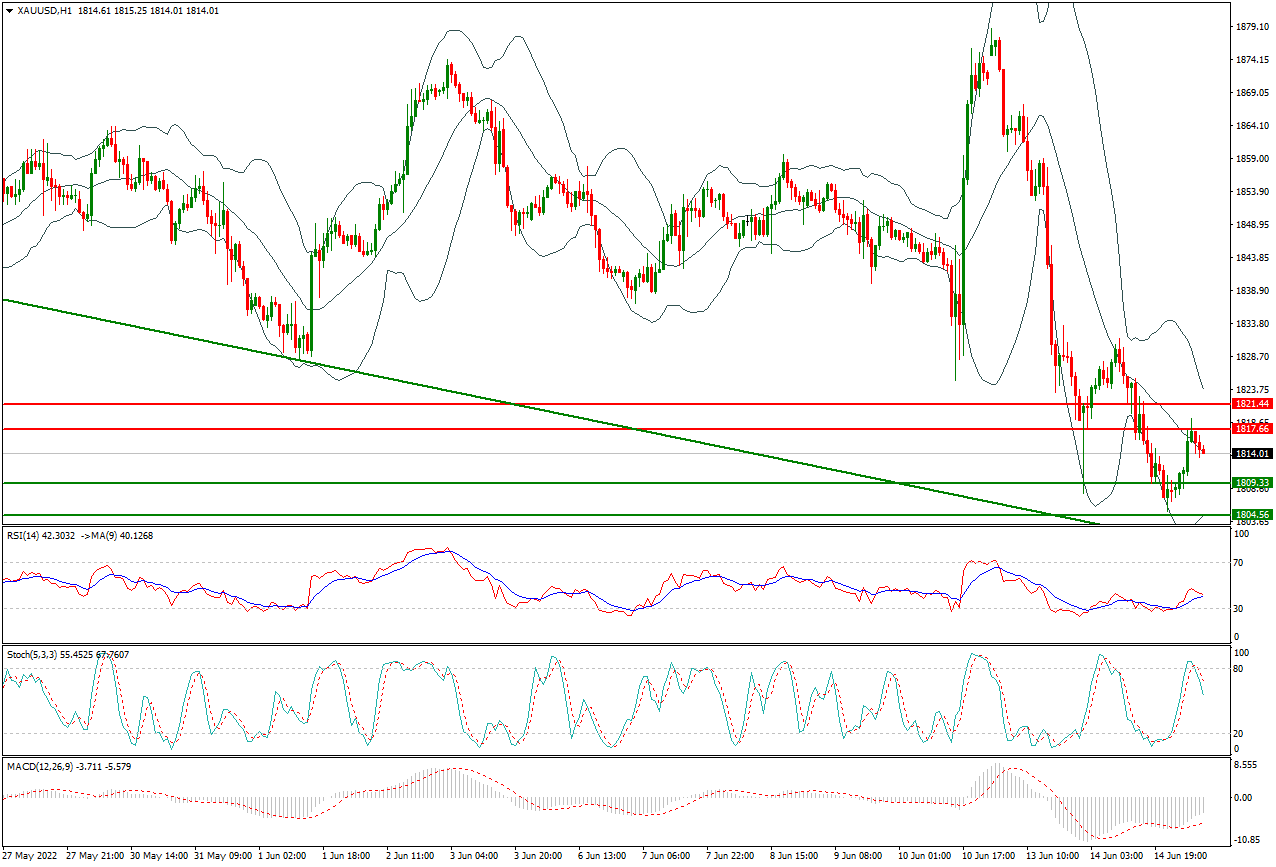Select the red 1821.44 price tag

(1253, 403)
